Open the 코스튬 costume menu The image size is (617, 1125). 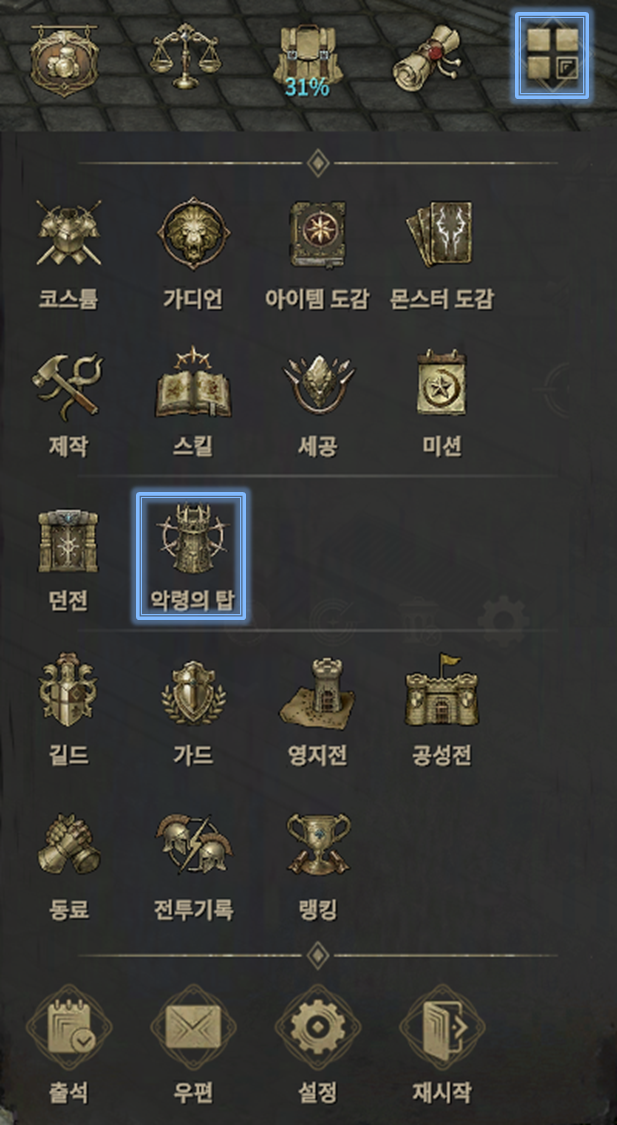point(69,254)
